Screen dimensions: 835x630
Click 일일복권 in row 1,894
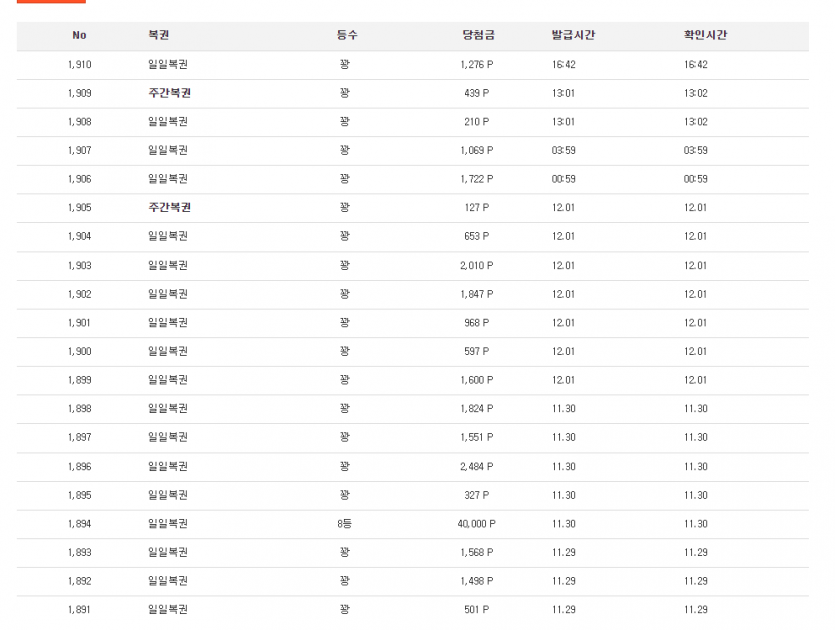168,524
